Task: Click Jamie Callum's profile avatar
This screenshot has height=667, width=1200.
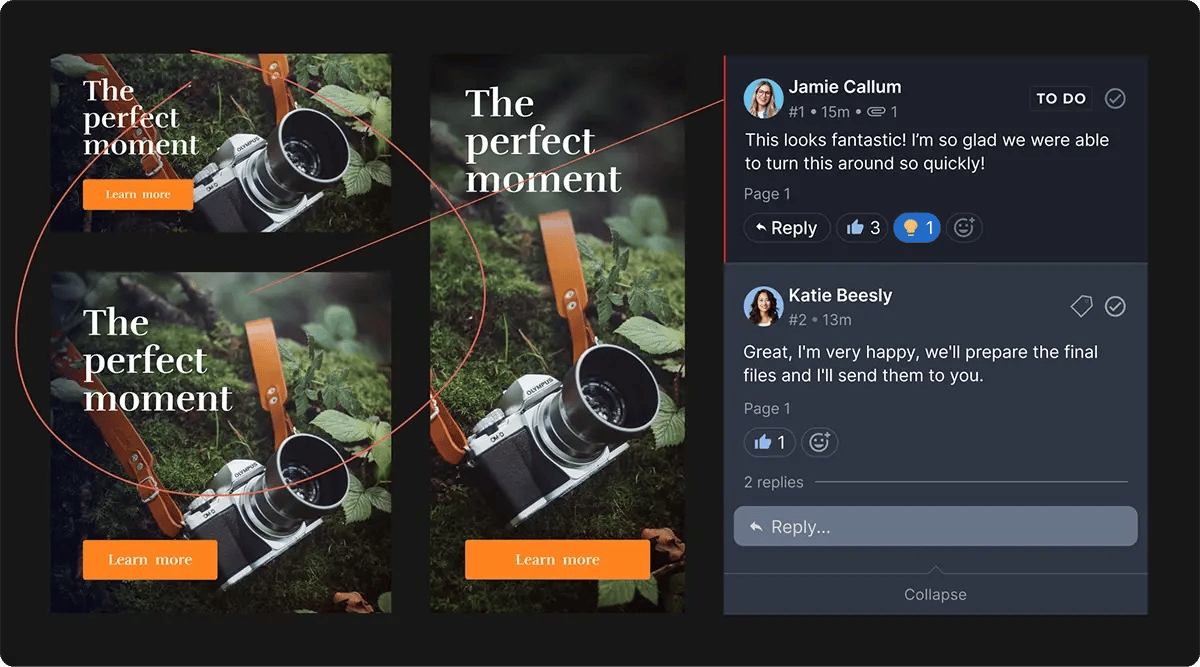Action: tap(763, 98)
